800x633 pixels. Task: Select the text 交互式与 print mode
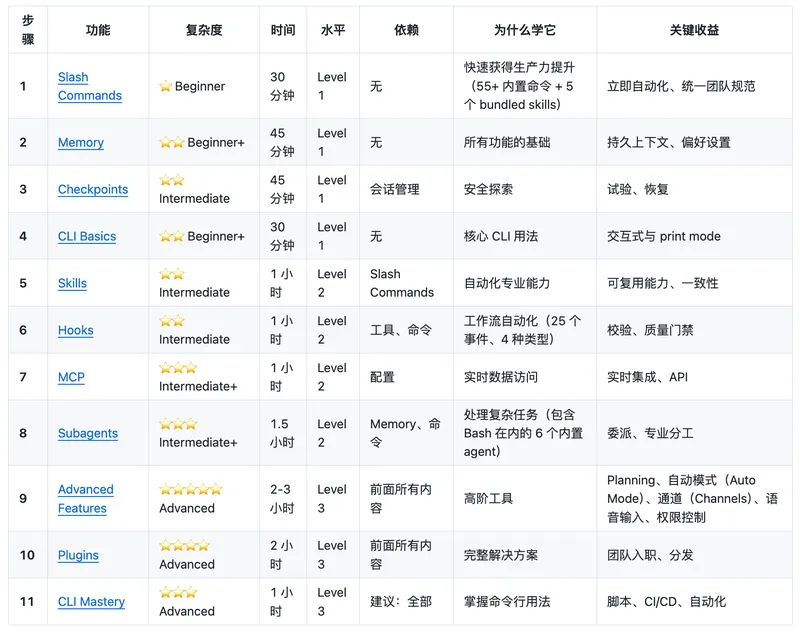pos(664,236)
